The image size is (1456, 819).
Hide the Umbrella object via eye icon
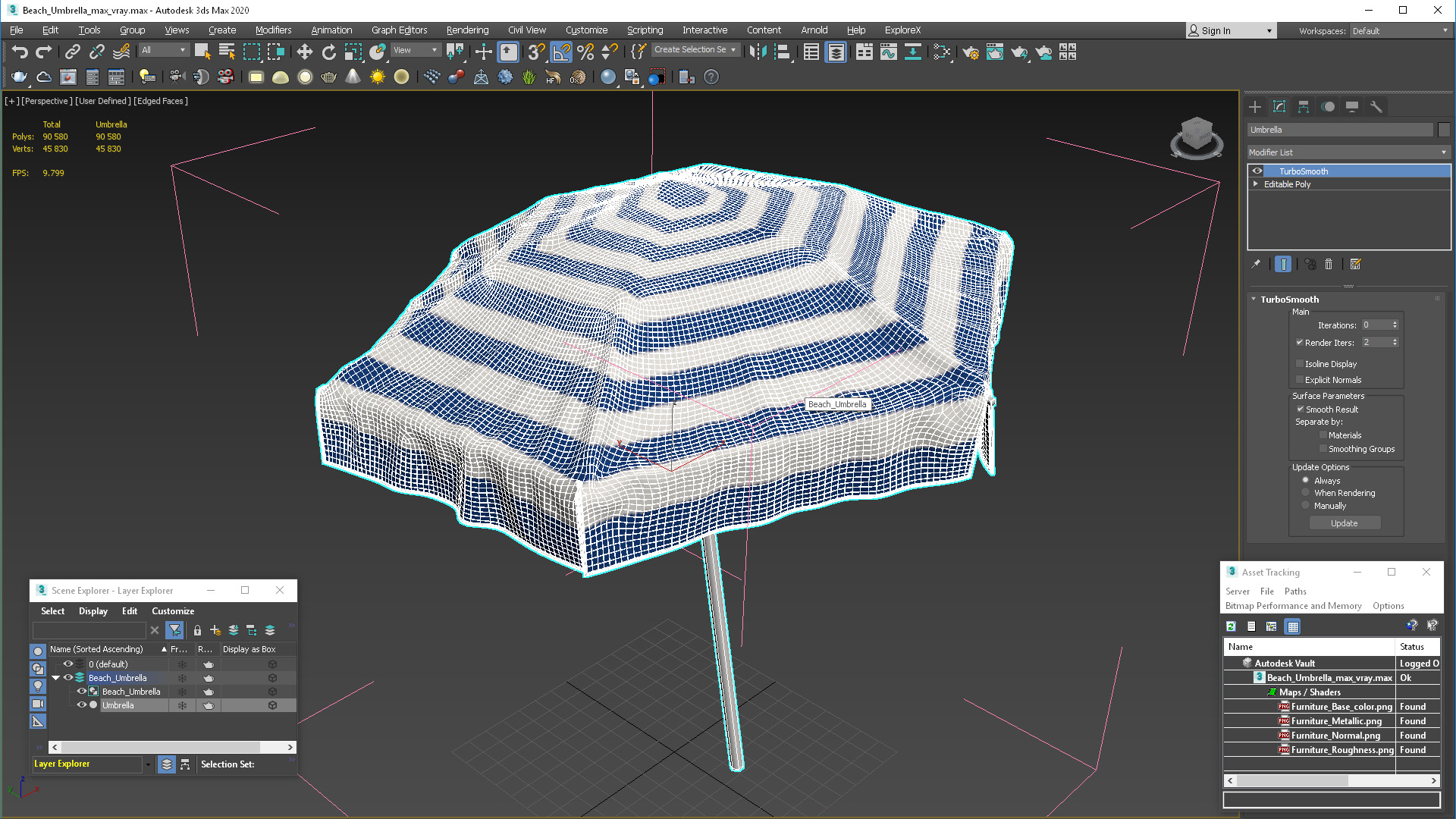click(82, 705)
